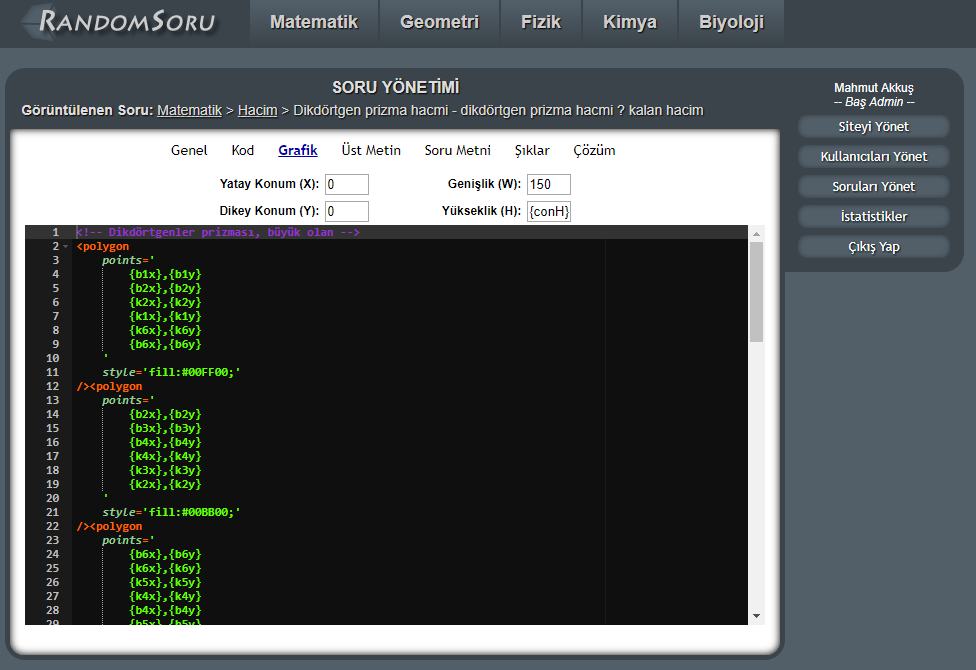Click the editor scrollbar down arrow
Image resolution: width=976 pixels, height=670 pixels.
(756, 616)
